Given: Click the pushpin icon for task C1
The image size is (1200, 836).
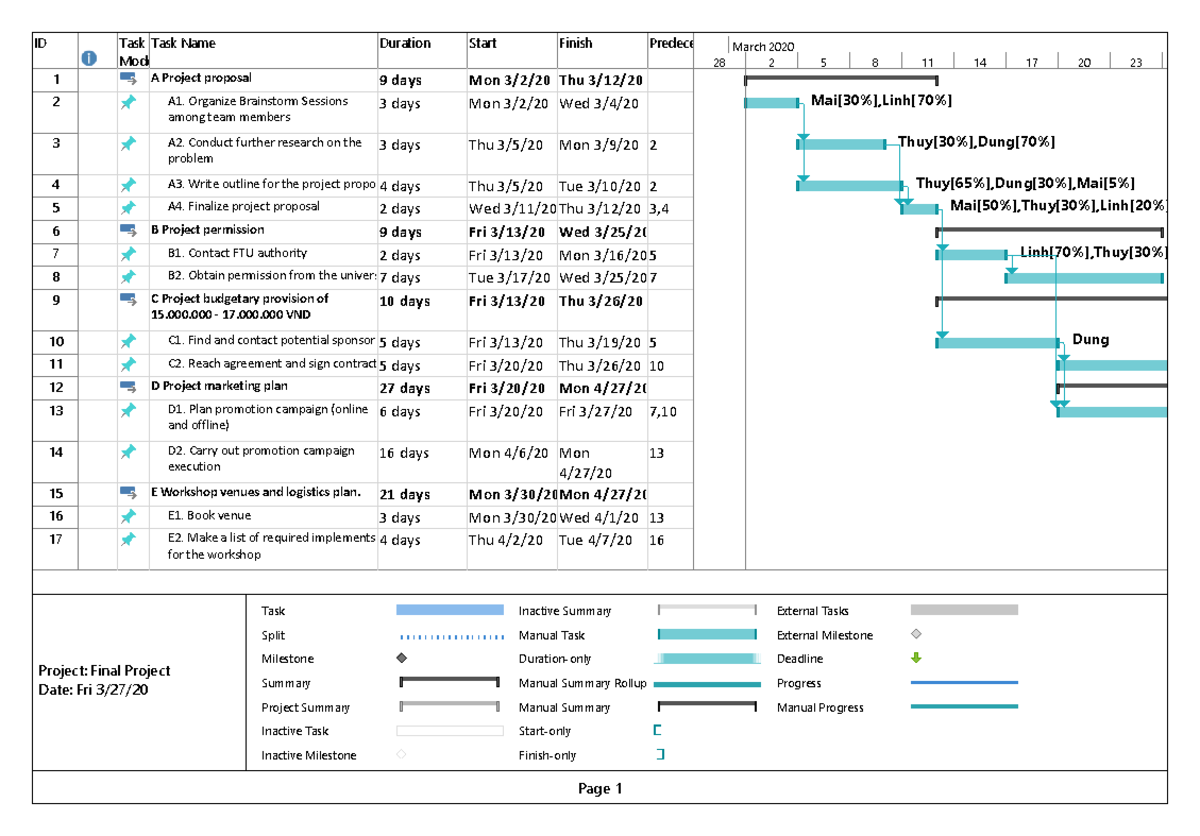Looking at the screenshot, I should tap(128, 341).
